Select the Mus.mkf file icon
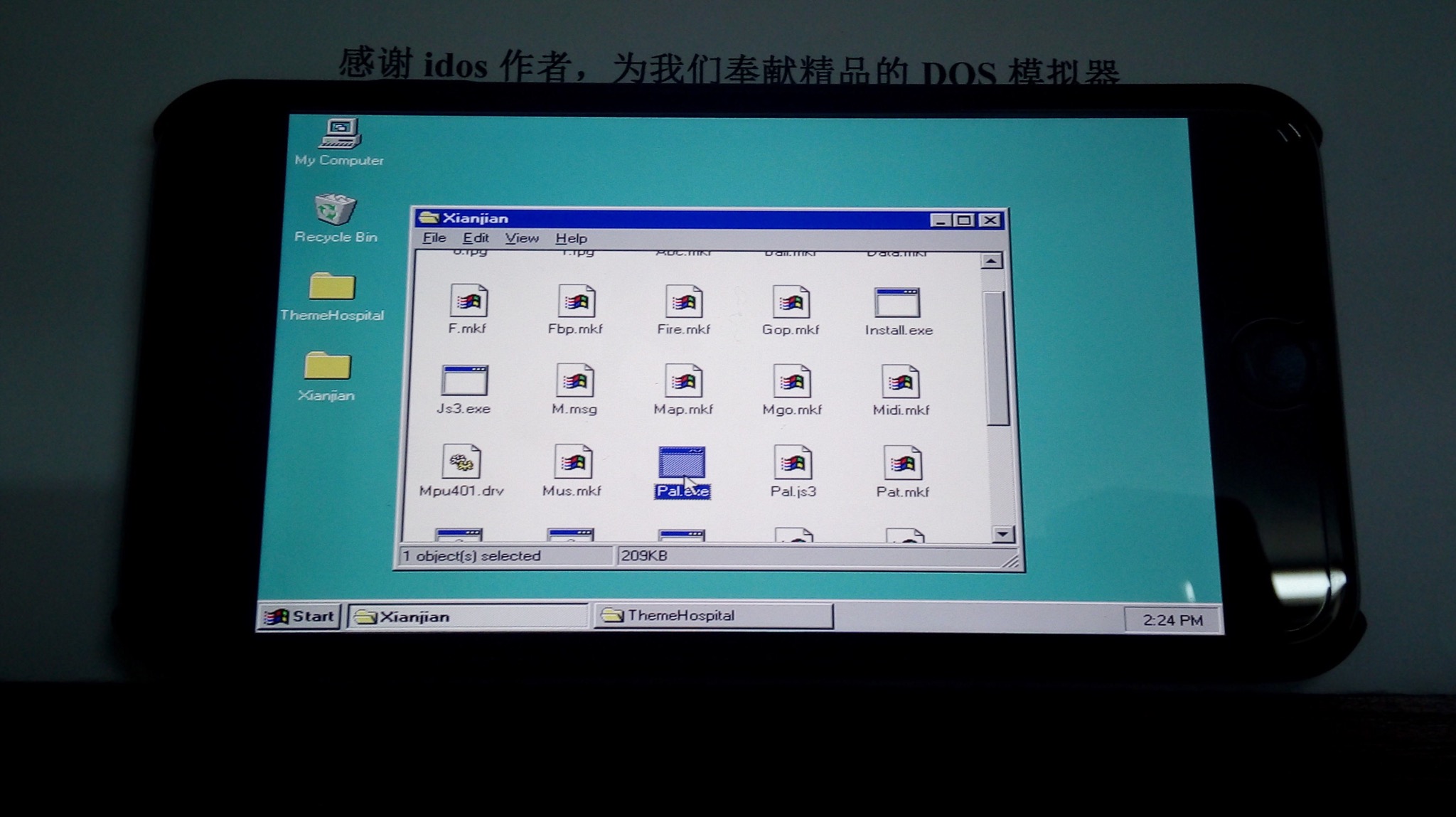1456x817 pixels. coord(573,462)
